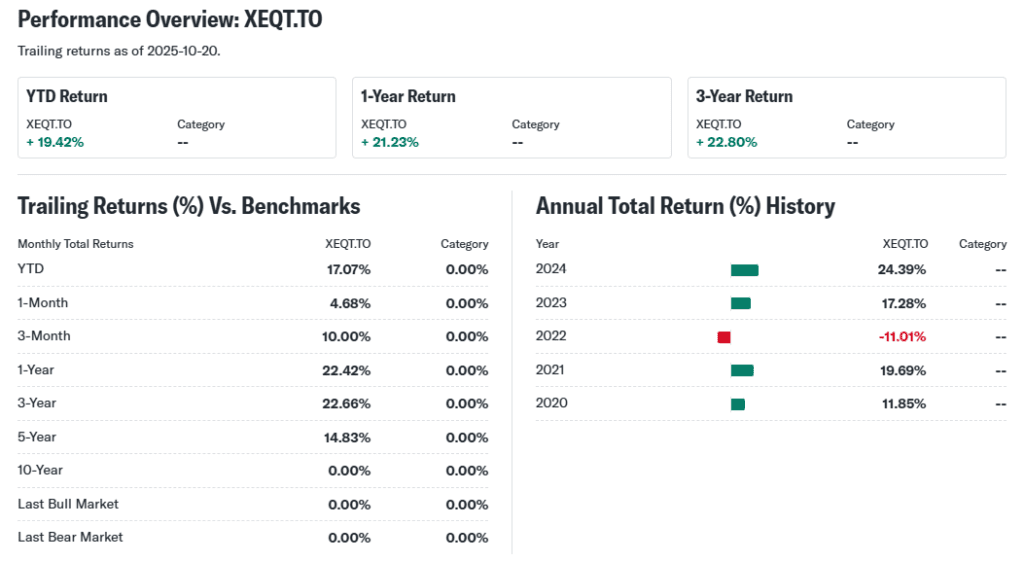1024x561 pixels.
Task: Click the -11.01% return value for 2022
Action: 902,337
